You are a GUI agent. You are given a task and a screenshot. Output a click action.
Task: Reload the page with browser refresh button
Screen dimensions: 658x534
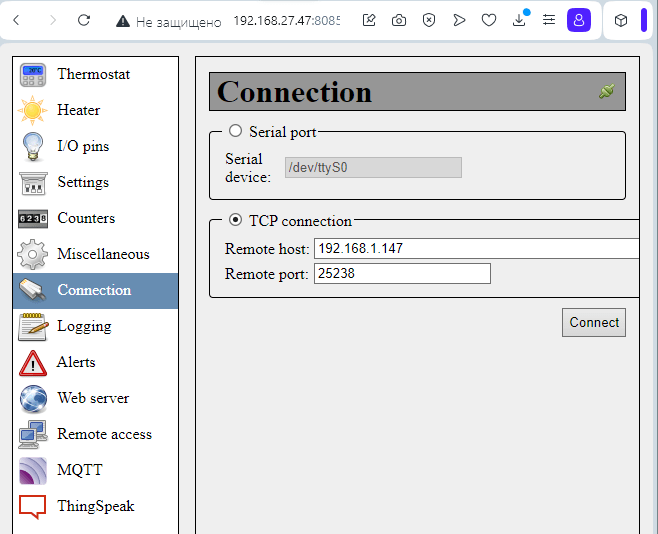pyautogui.click(x=84, y=20)
